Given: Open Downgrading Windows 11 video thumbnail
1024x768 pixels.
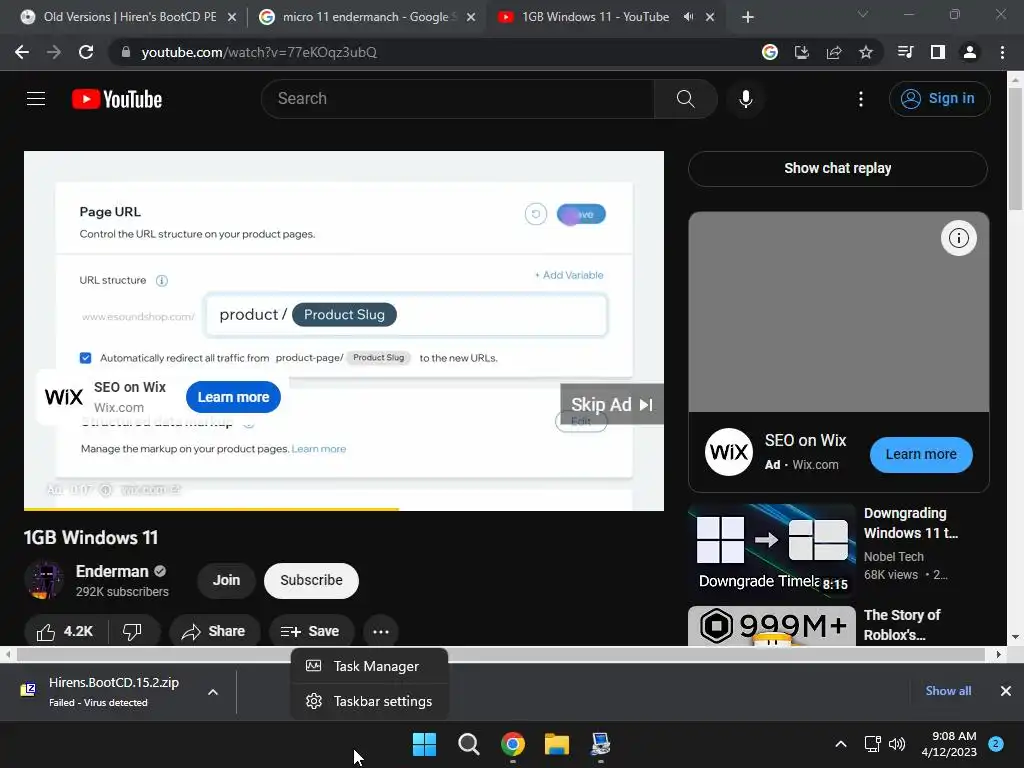Looking at the screenshot, I should tap(772, 551).
